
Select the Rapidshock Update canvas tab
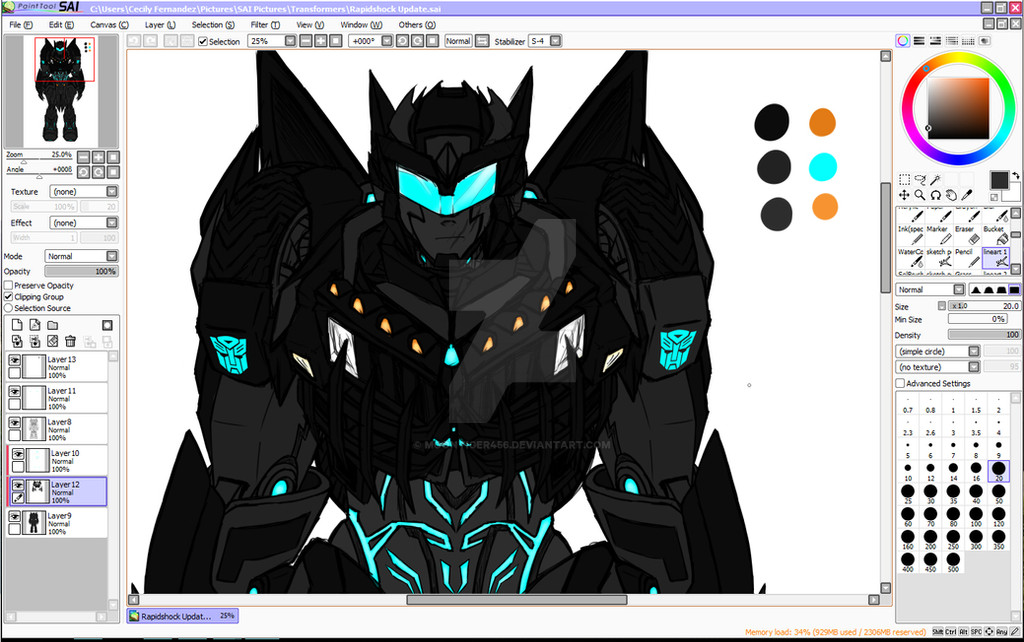point(182,616)
